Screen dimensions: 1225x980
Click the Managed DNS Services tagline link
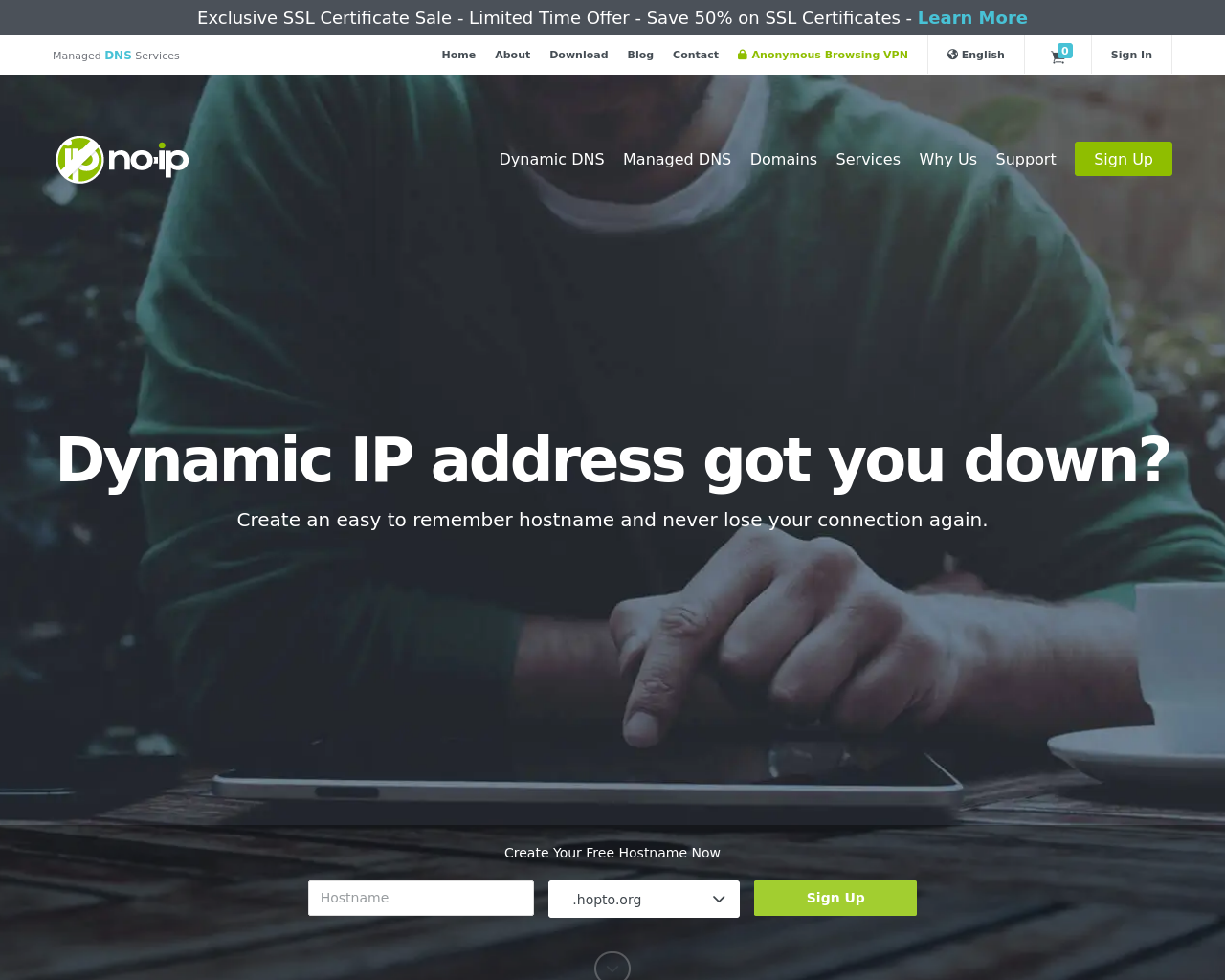(116, 56)
